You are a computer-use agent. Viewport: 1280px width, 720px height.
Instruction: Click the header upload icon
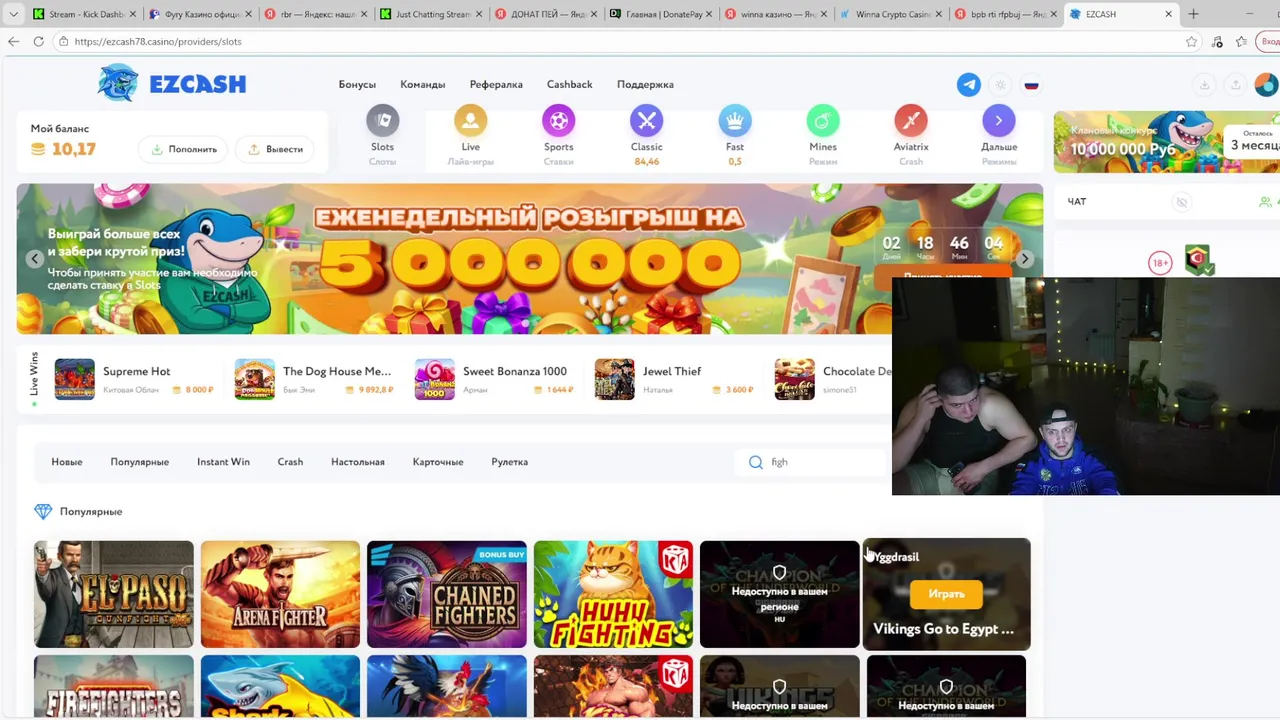1236,85
